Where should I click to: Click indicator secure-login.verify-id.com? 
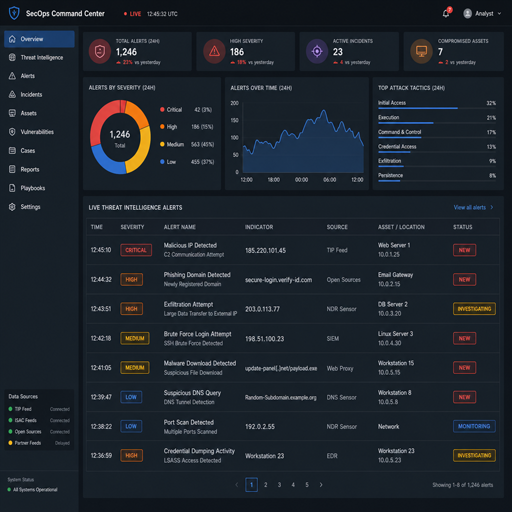pyautogui.click(x=278, y=280)
